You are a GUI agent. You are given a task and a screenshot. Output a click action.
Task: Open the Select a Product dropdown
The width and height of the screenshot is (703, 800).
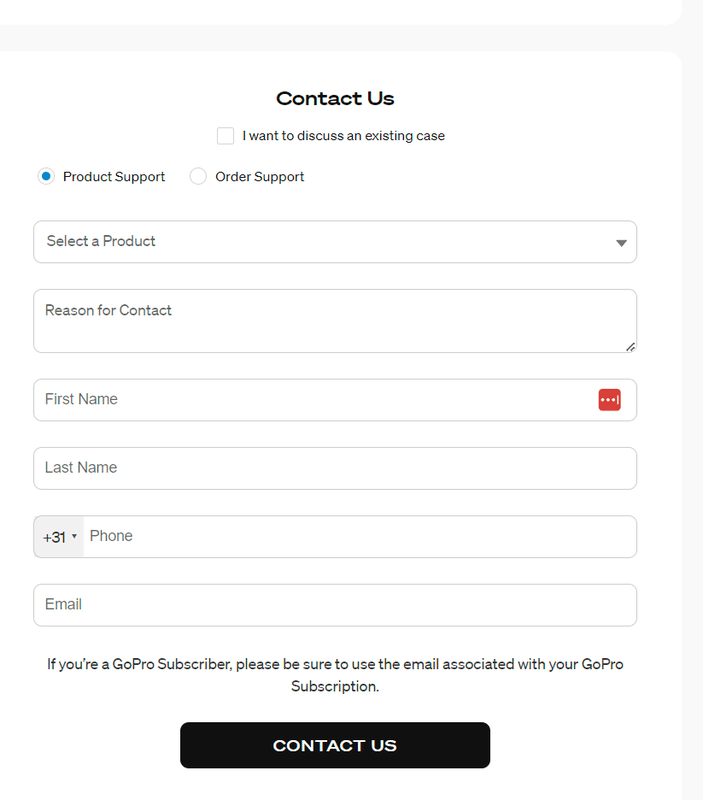(320, 242)
